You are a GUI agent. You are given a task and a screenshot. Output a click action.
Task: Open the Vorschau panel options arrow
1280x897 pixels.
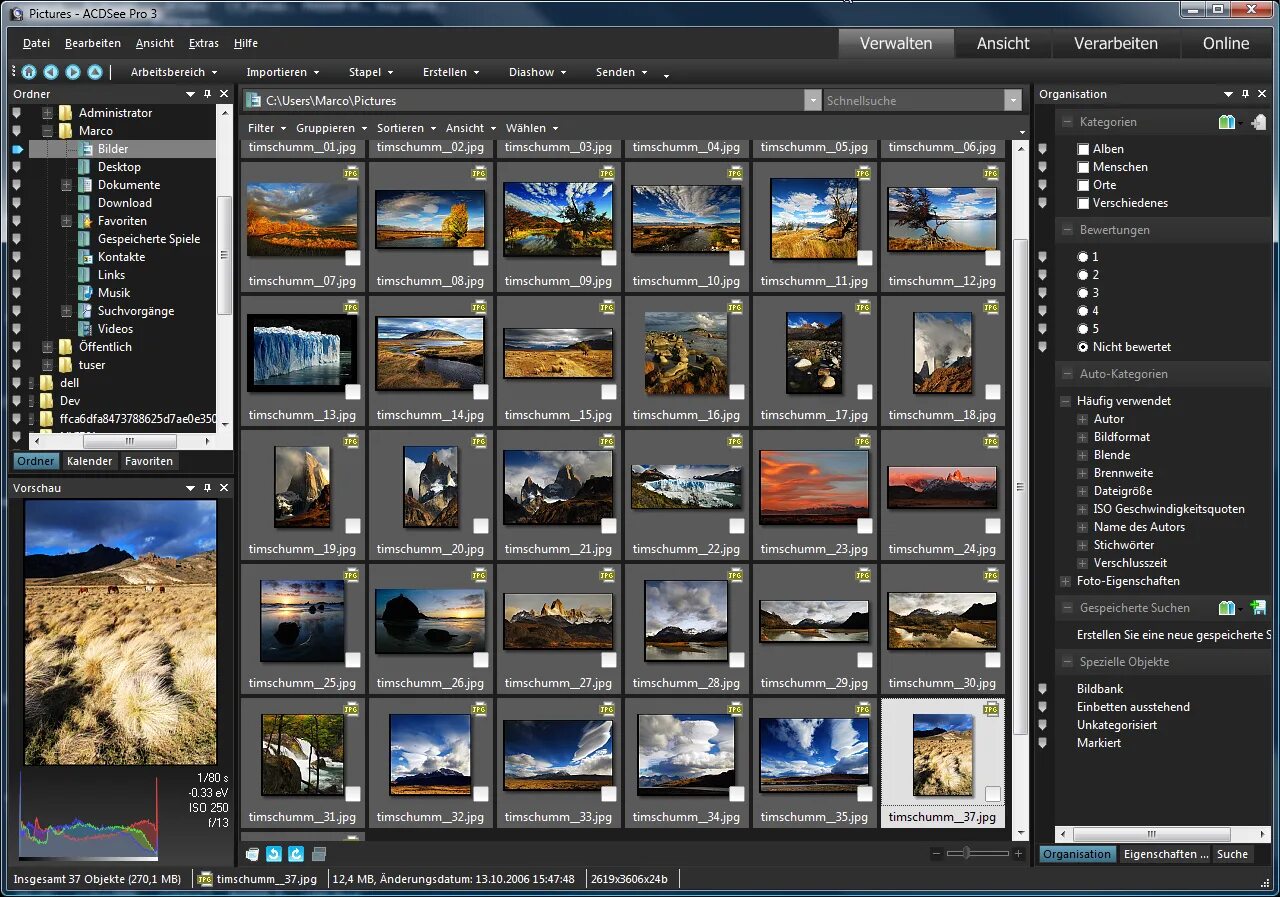190,488
